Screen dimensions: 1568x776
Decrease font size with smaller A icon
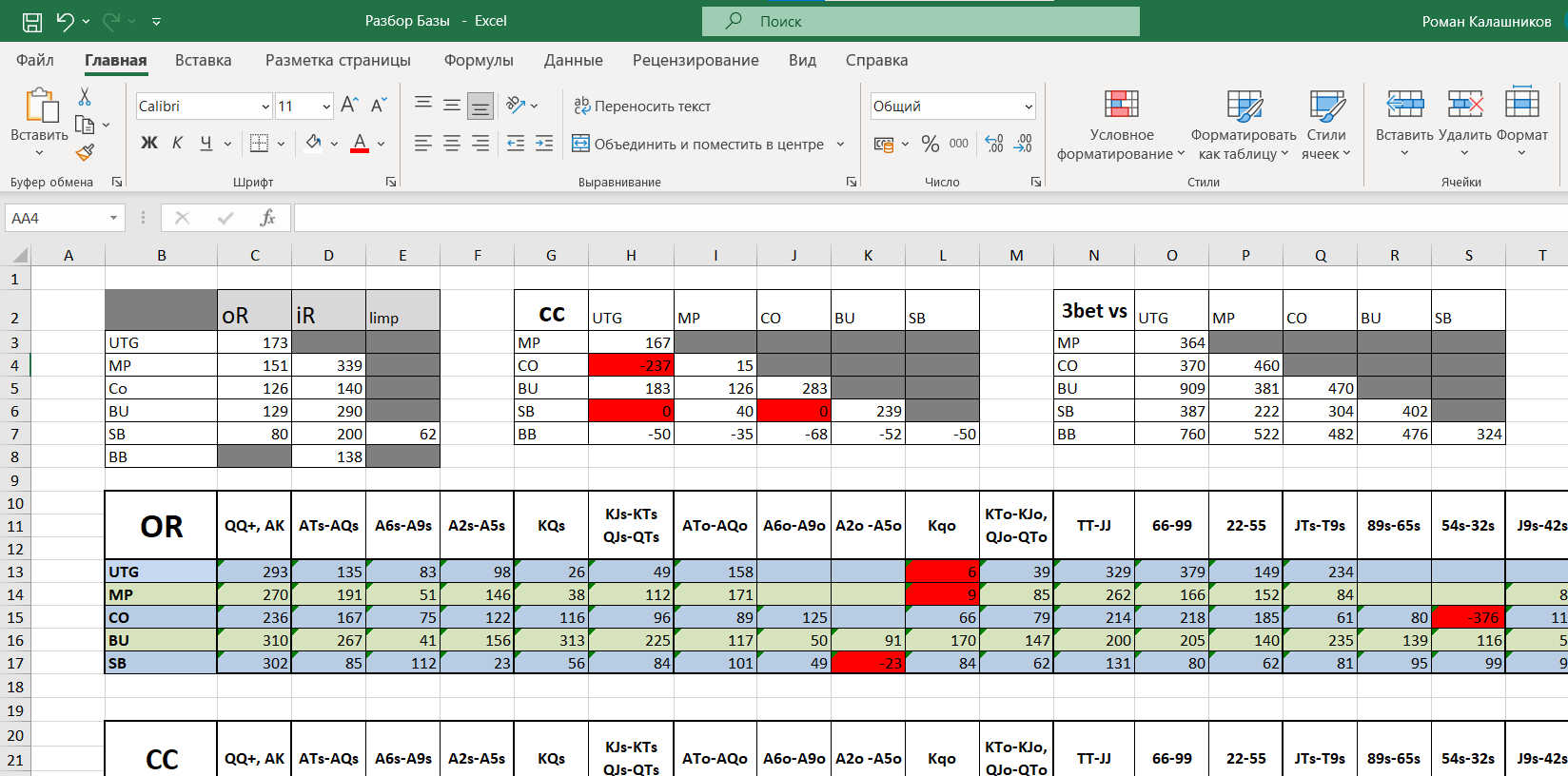[378, 106]
